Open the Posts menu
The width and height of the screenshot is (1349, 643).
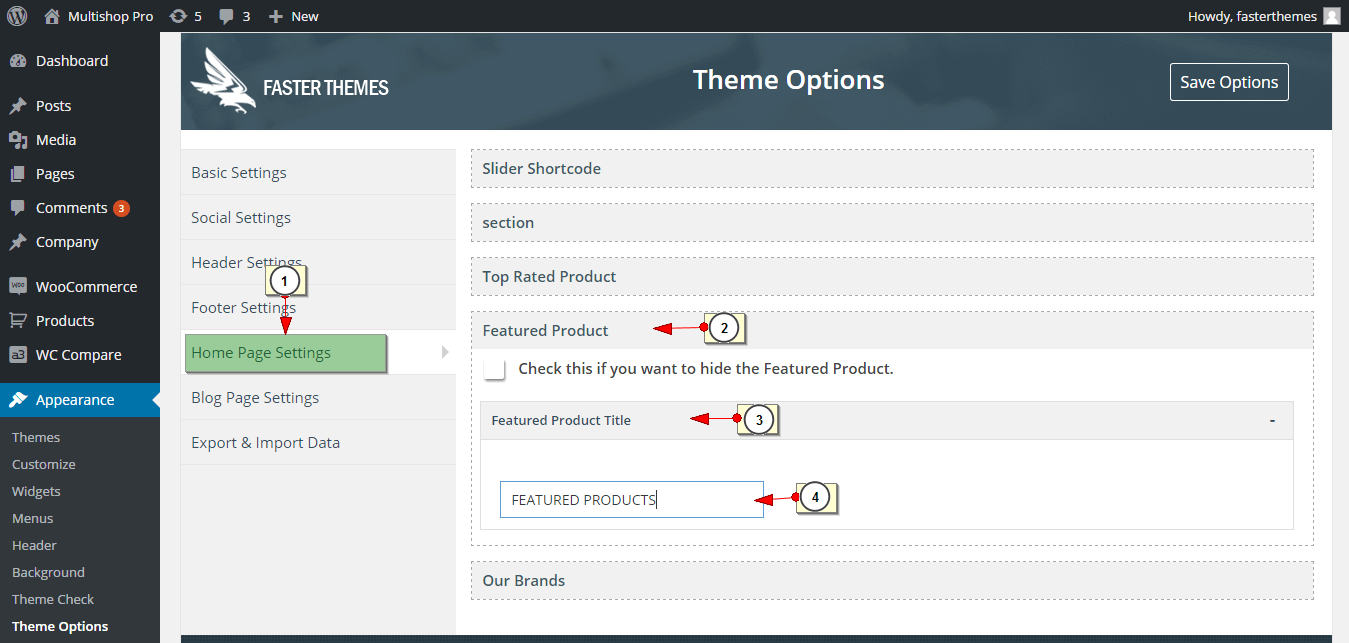80,106
